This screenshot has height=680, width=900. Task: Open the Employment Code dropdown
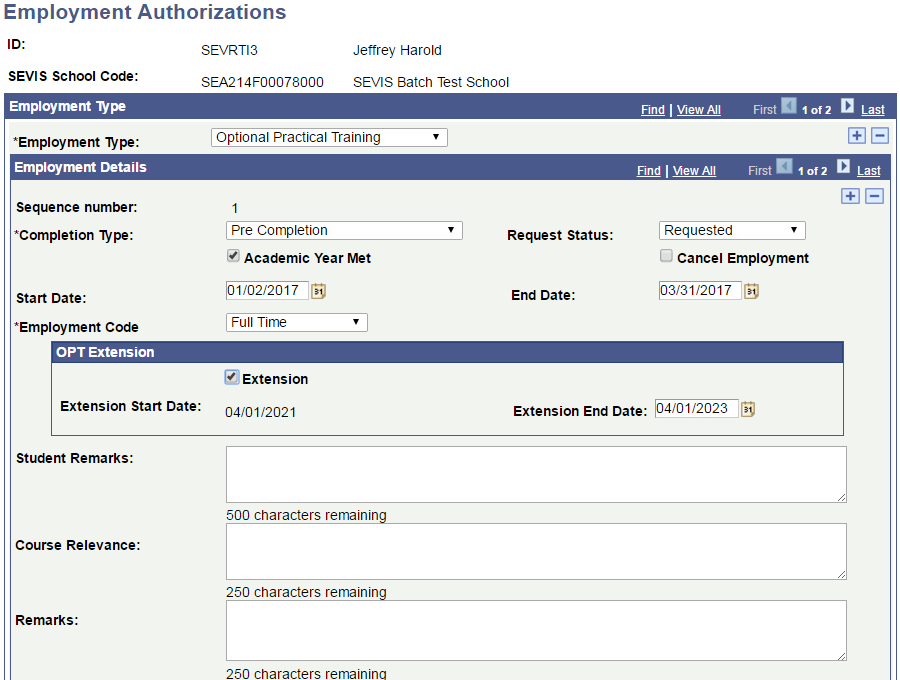(296, 322)
